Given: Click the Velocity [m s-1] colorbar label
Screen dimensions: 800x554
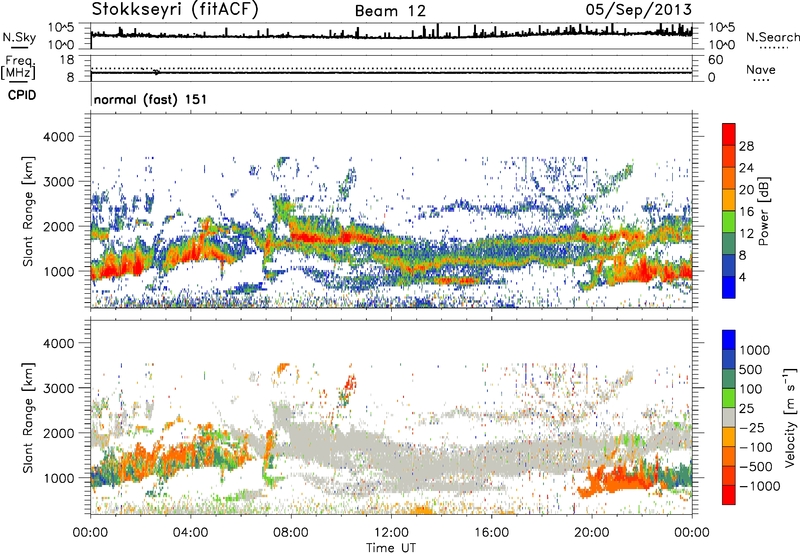Looking at the screenshot, I should 791,417.
